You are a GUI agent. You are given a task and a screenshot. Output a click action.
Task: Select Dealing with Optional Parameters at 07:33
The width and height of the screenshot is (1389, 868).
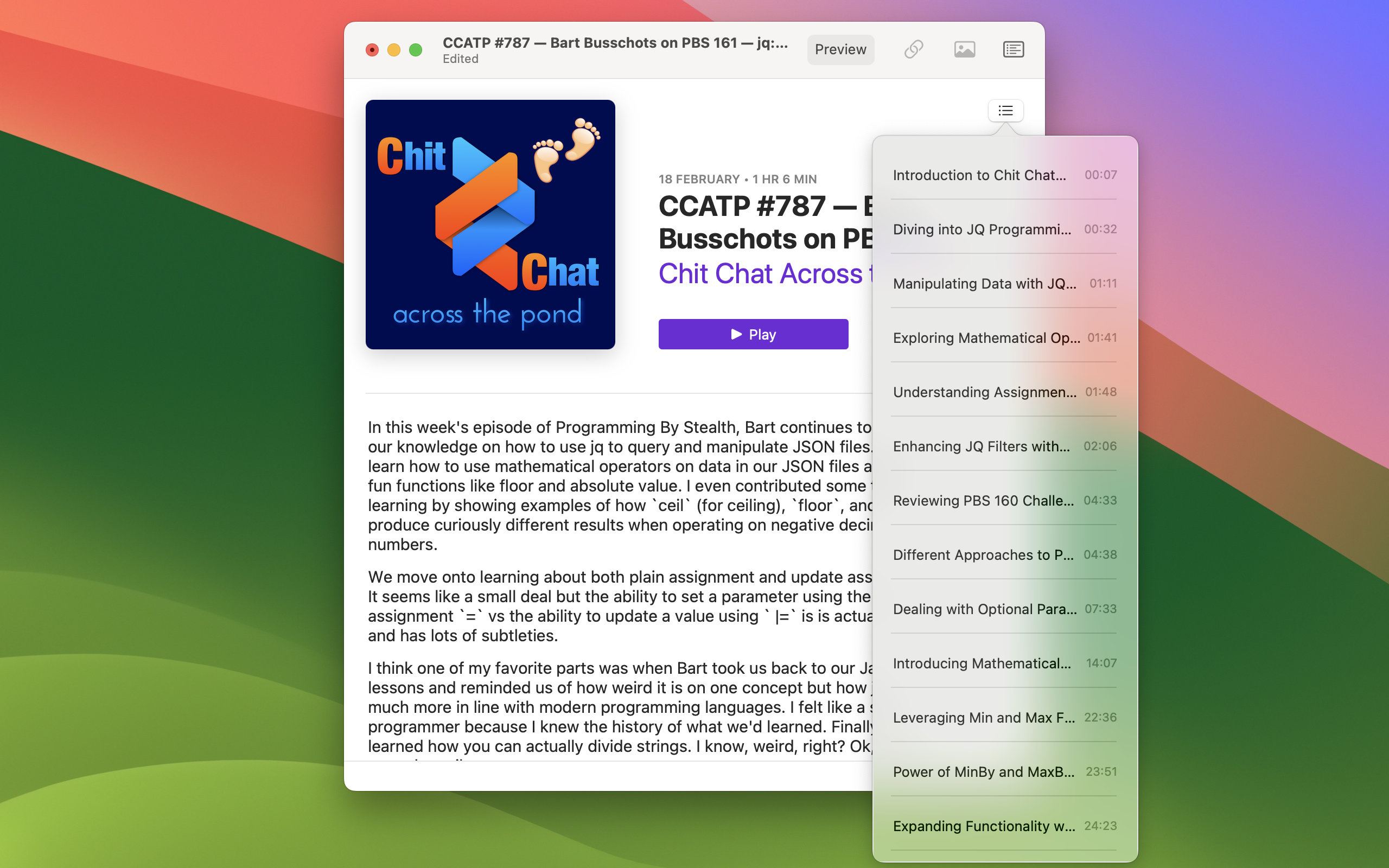(x=1003, y=609)
